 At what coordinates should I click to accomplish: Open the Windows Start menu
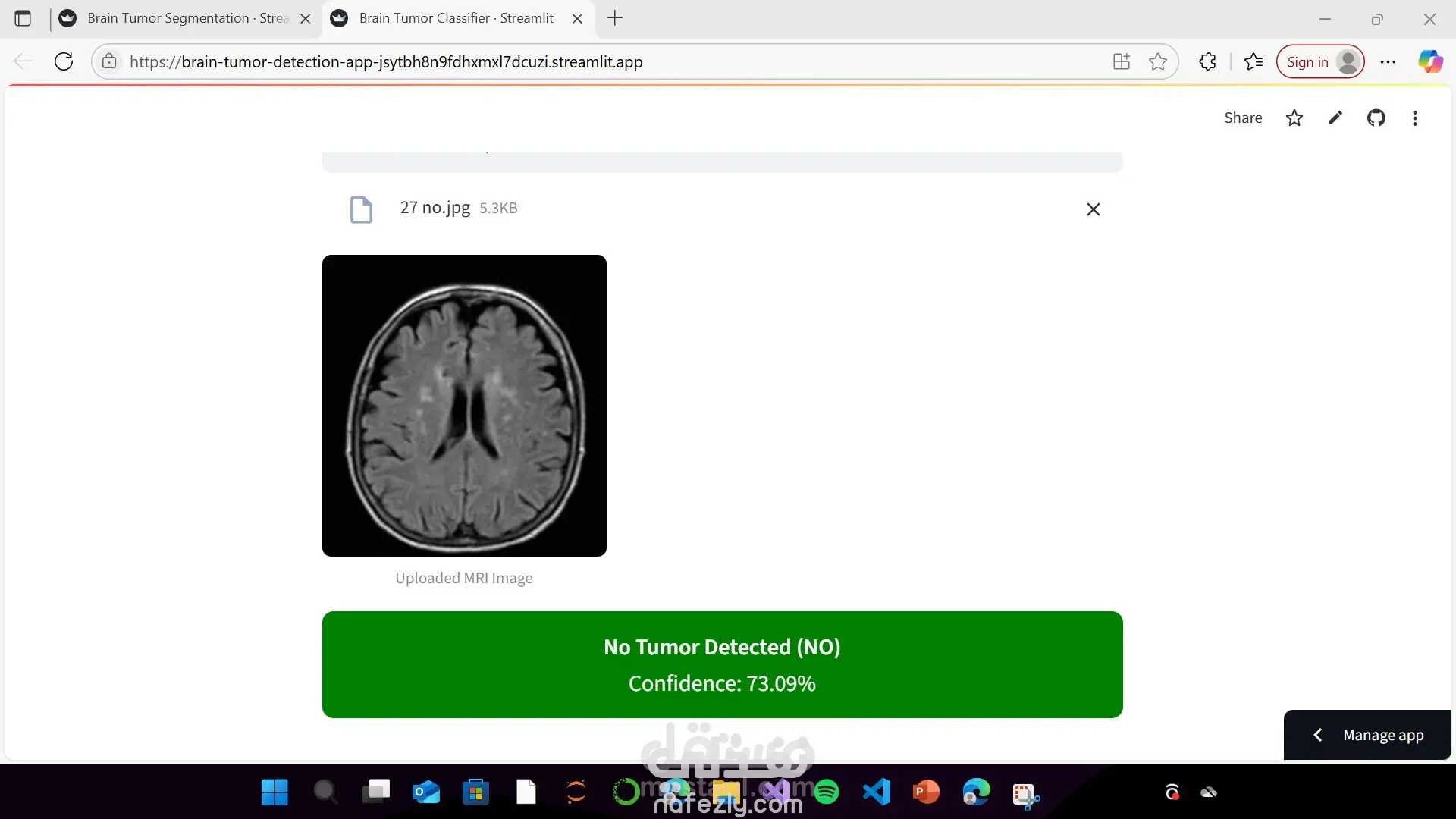(275, 792)
